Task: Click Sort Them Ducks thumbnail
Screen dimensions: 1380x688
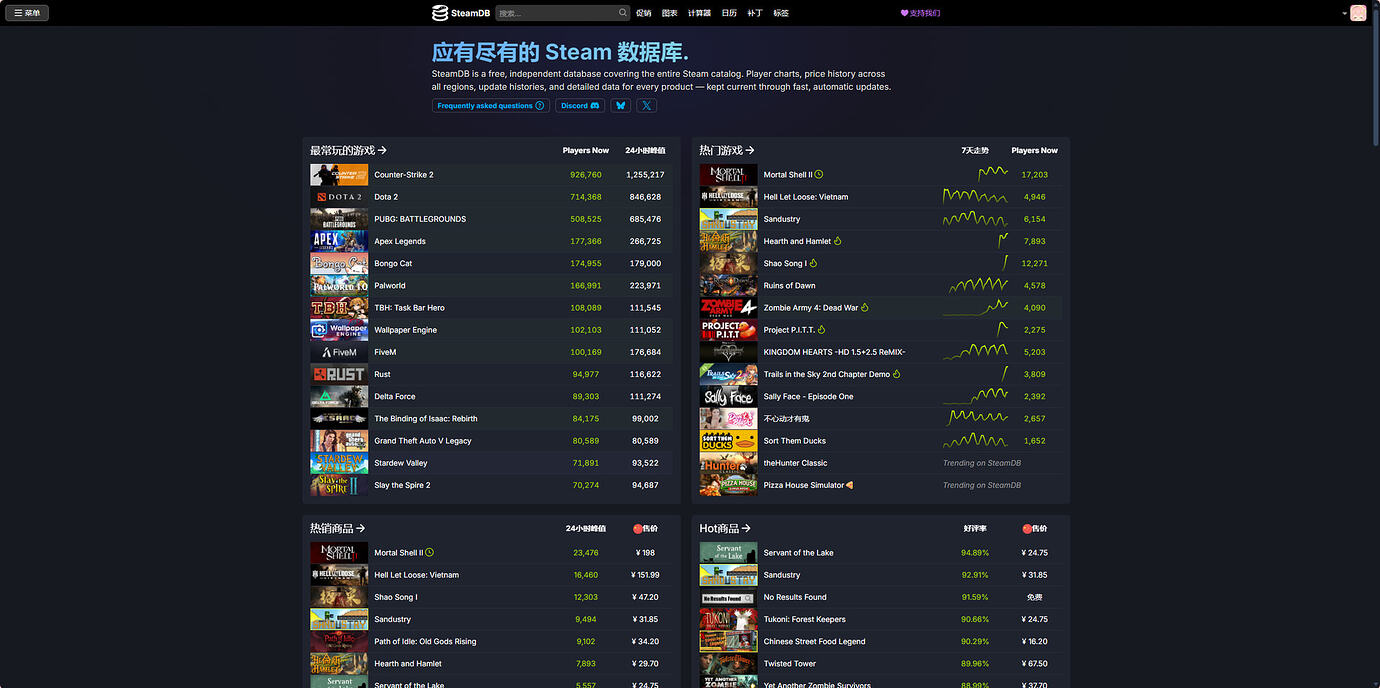Action: [728, 440]
